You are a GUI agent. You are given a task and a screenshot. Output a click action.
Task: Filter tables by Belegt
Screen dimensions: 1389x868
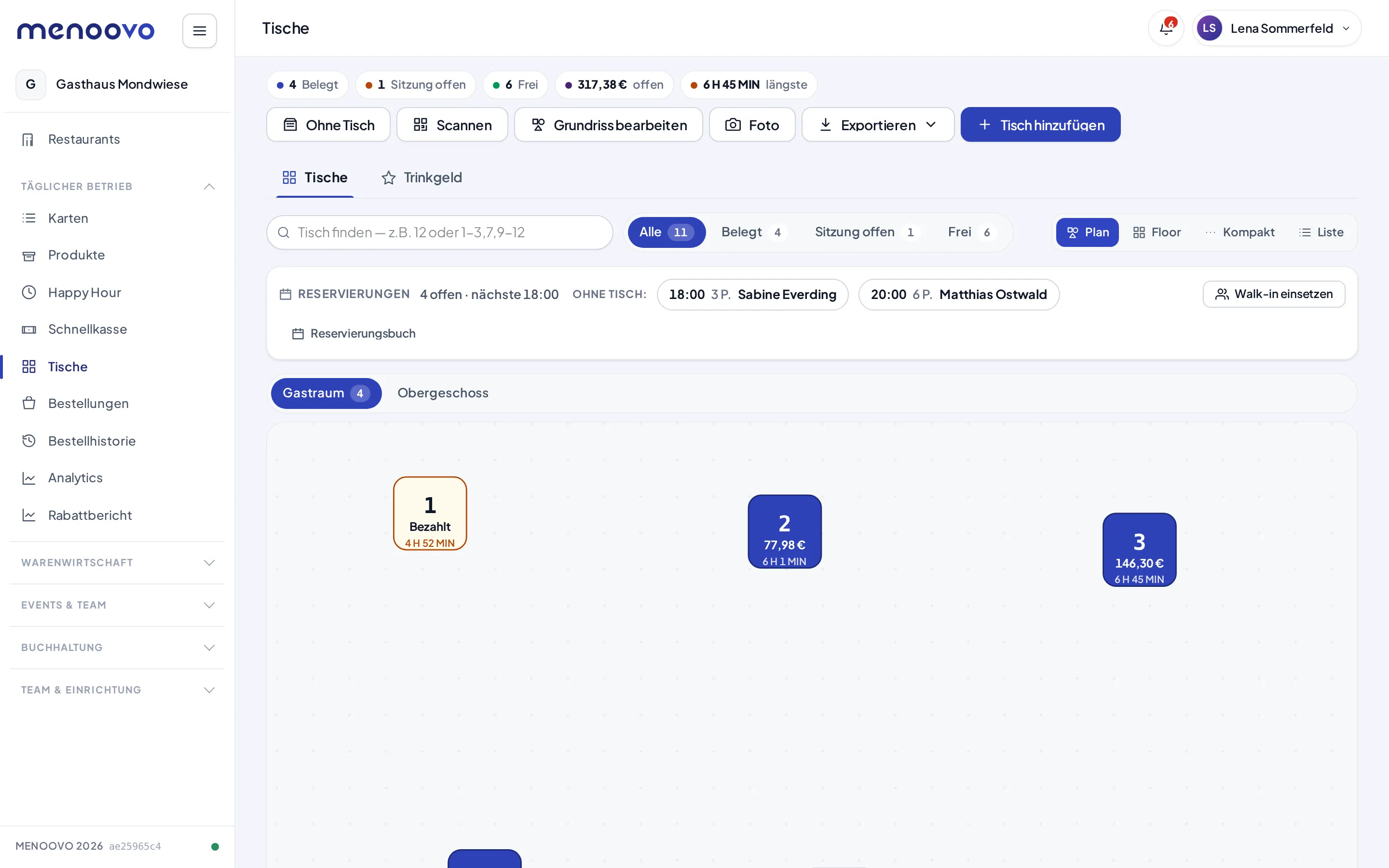point(754,232)
